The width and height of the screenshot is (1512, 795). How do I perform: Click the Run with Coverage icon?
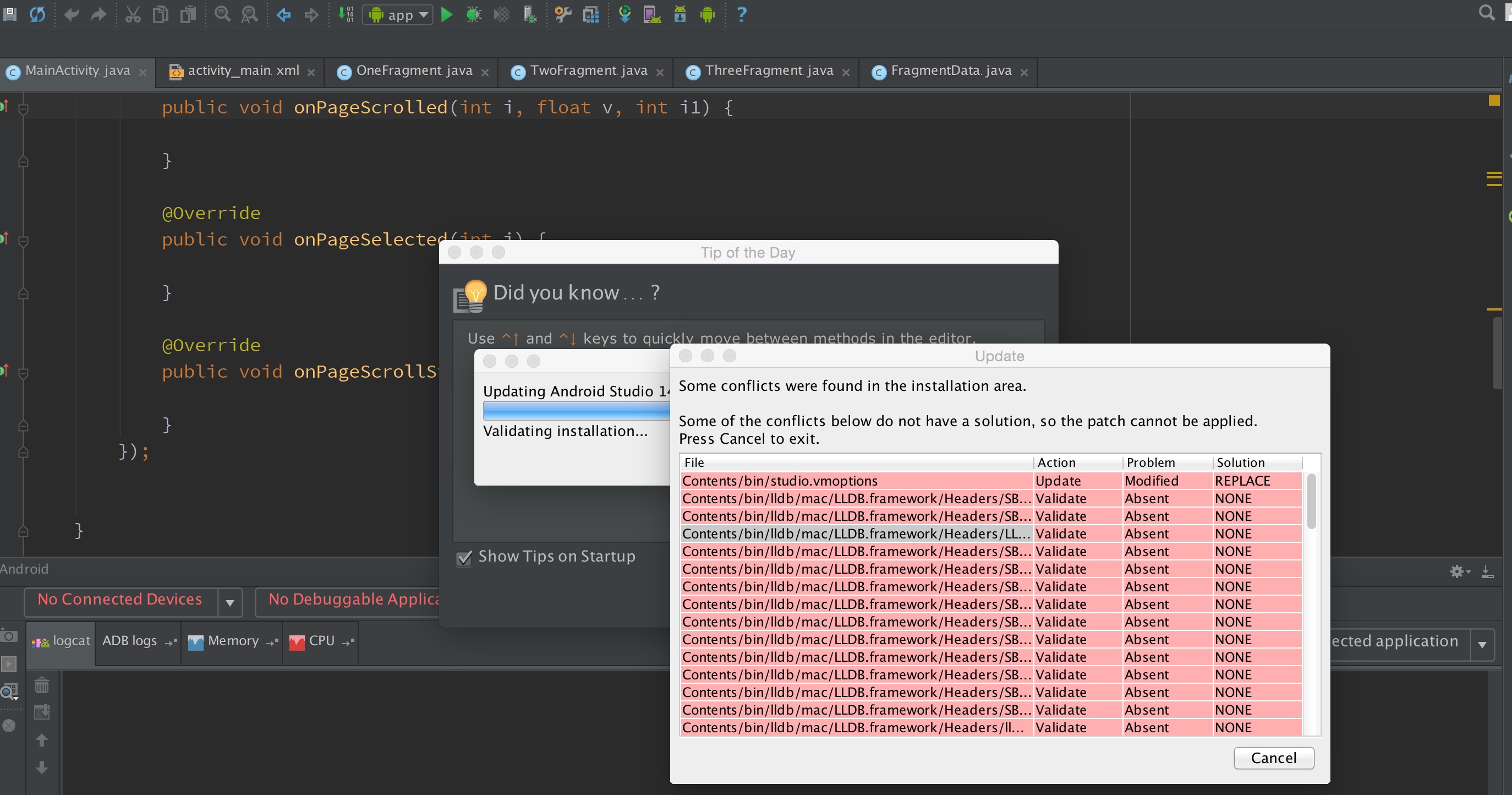point(501,14)
